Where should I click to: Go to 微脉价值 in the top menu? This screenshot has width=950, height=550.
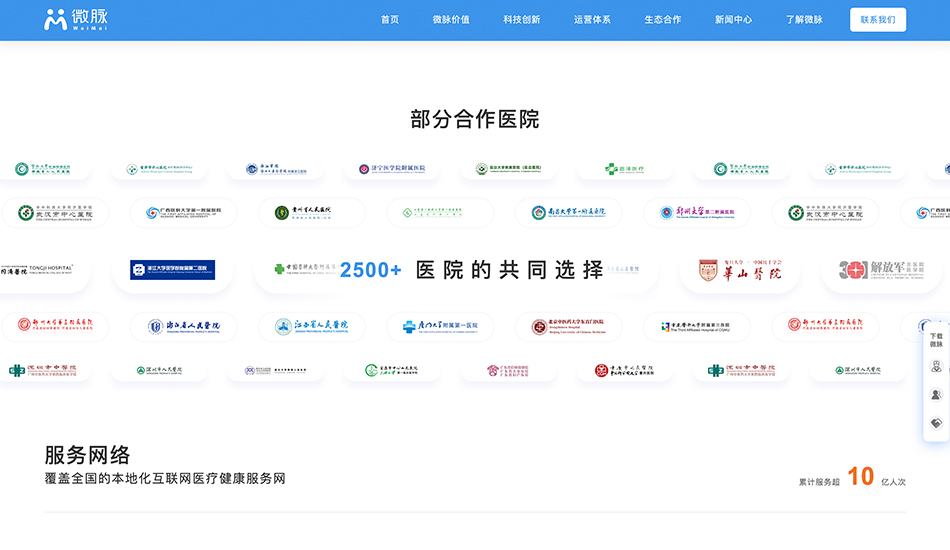[451, 20]
